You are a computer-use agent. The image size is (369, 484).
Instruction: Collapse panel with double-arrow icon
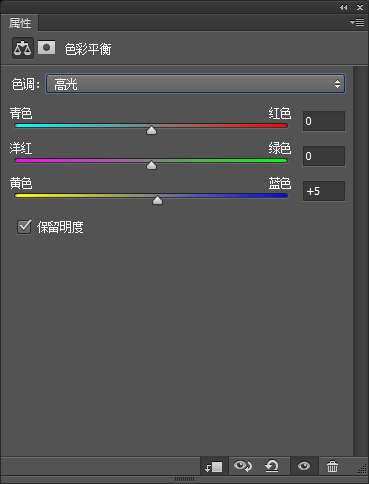(343, 7)
